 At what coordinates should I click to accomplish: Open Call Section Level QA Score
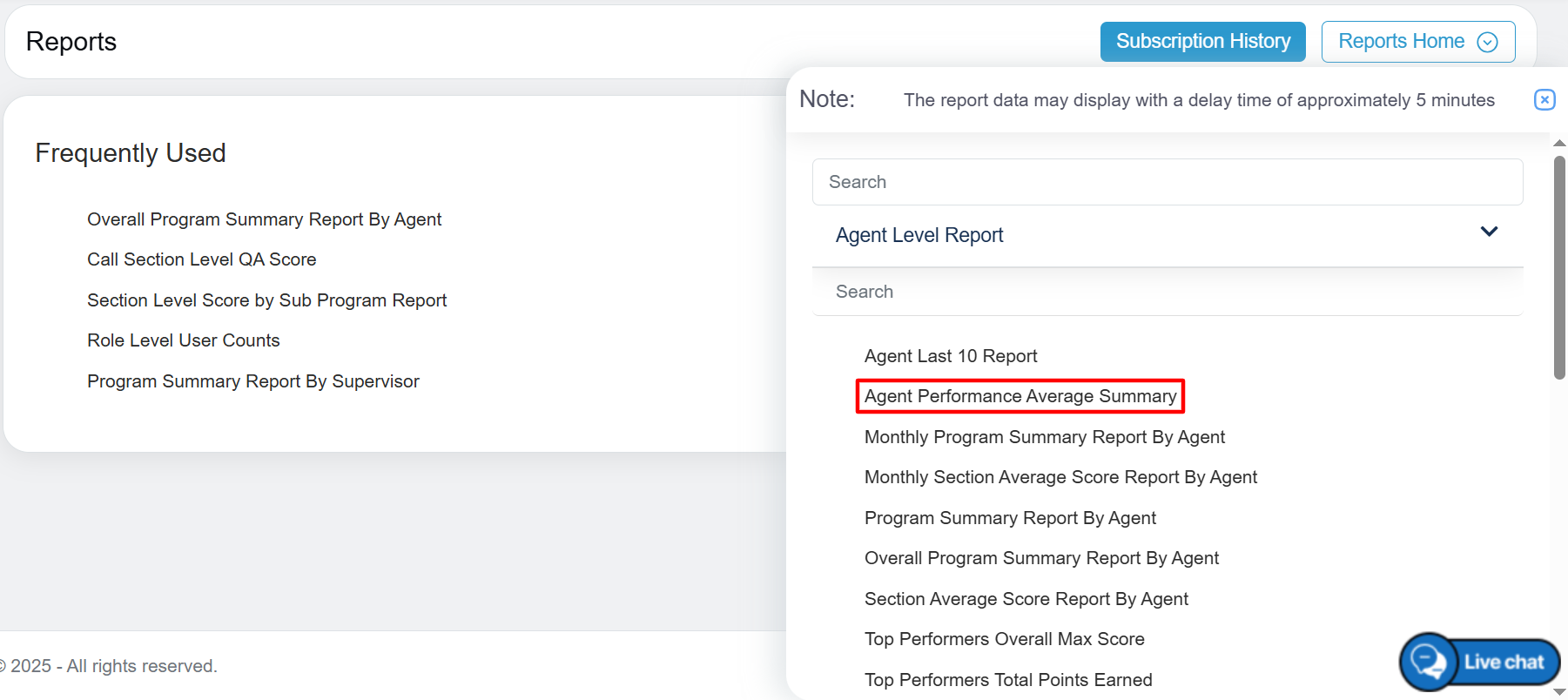tap(201, 259)
